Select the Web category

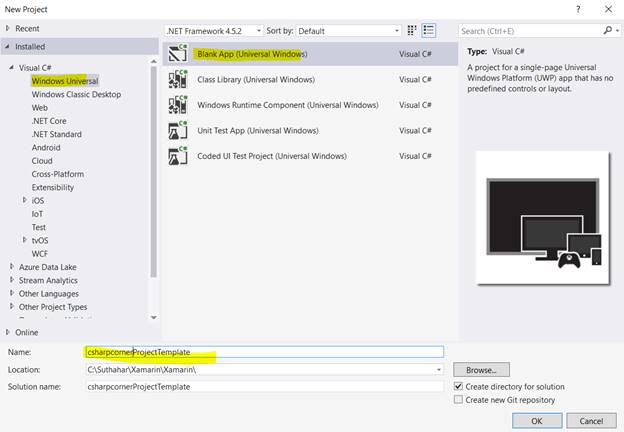(40, 107)
